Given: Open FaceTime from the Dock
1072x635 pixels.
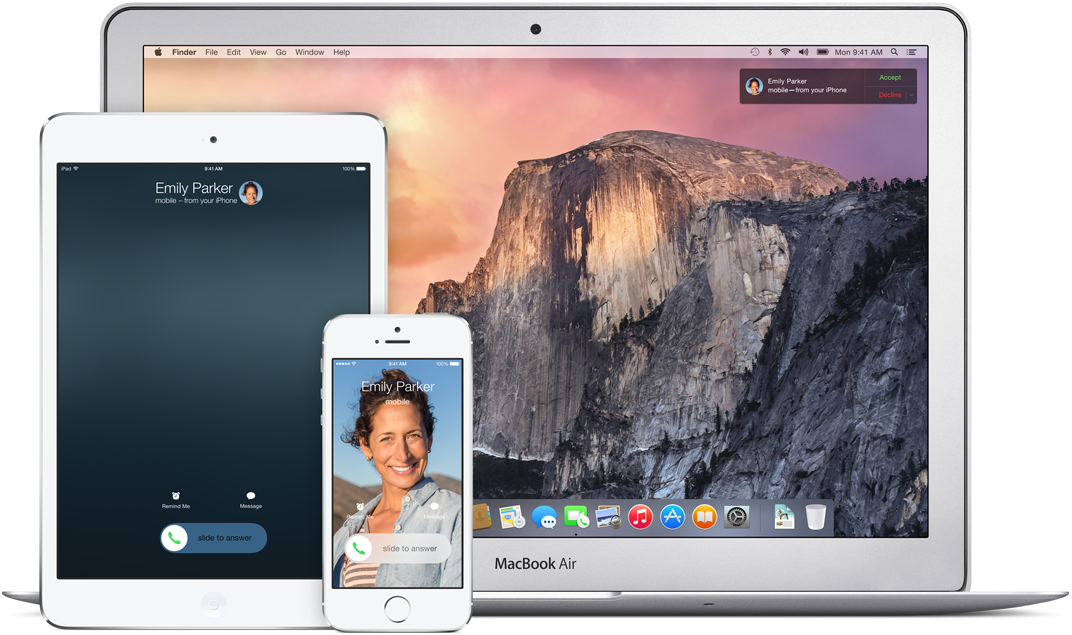Looking at the screenshot, I should [x=576, y=517].
